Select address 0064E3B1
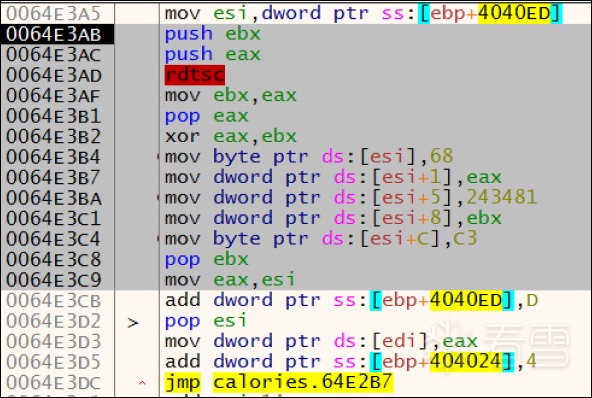 (x=54, y=116)
